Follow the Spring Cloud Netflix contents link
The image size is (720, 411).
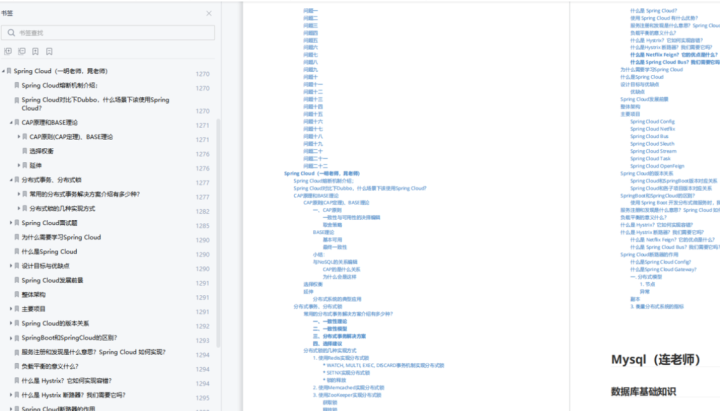pos(652,129)
